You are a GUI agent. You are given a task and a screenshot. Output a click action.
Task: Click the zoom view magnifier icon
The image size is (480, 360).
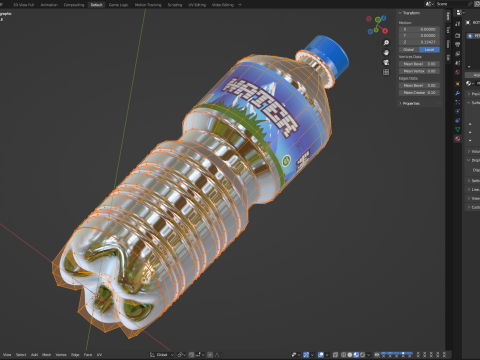(x=386, y=43)
